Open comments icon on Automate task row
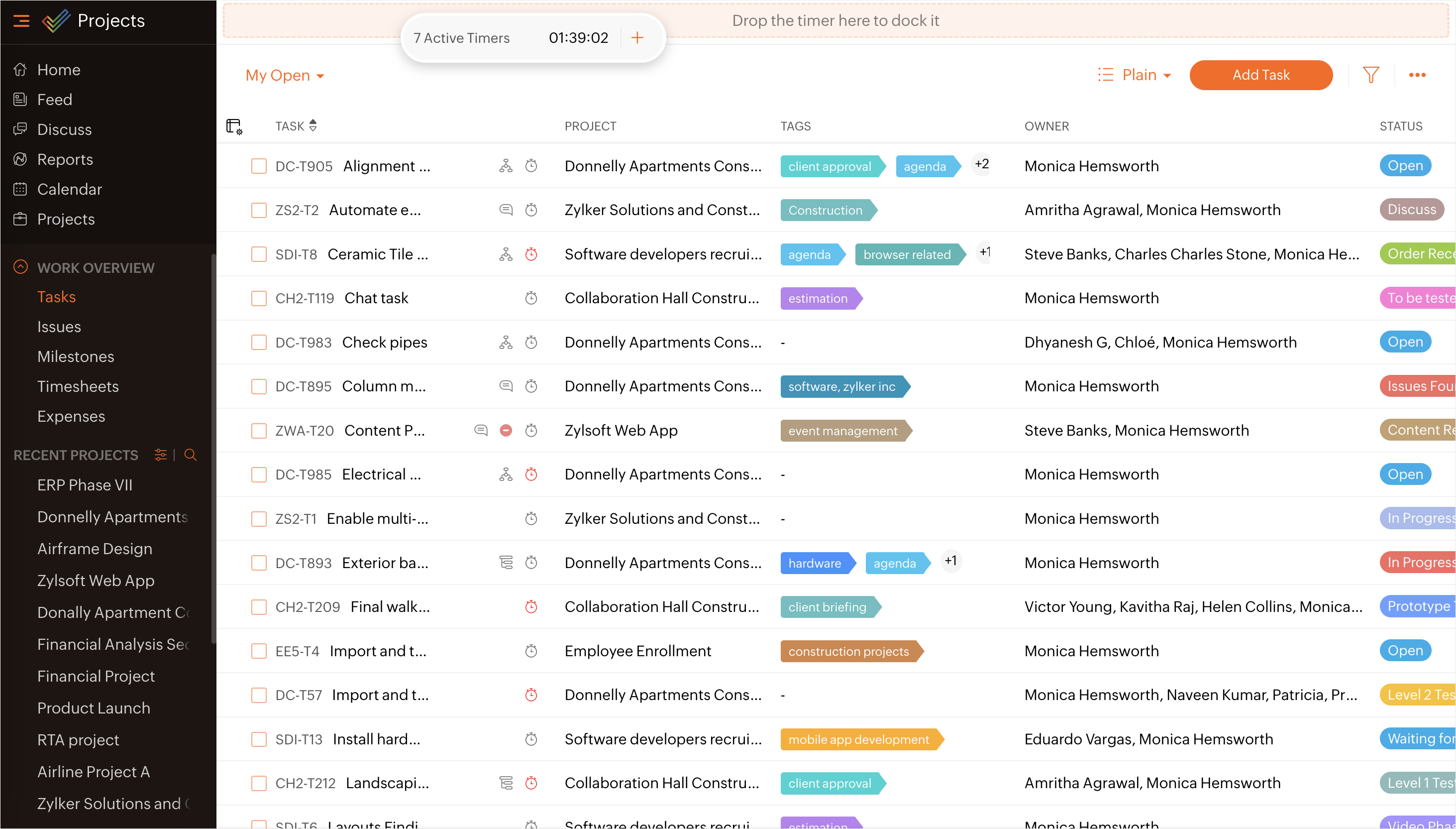Image resolution: width=1456 pixels, height=829 pixels. pos(505,210)
